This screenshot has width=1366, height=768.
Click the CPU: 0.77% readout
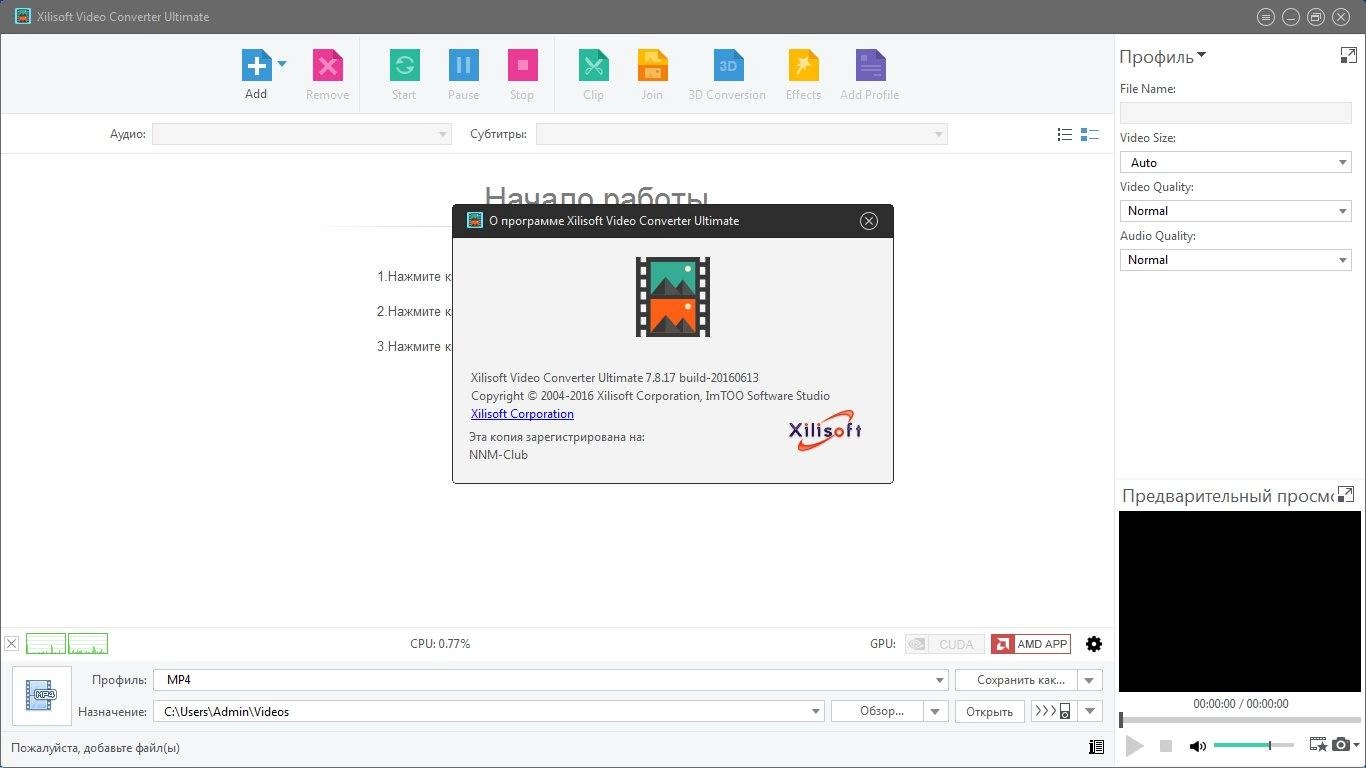(x=440, y=644)
